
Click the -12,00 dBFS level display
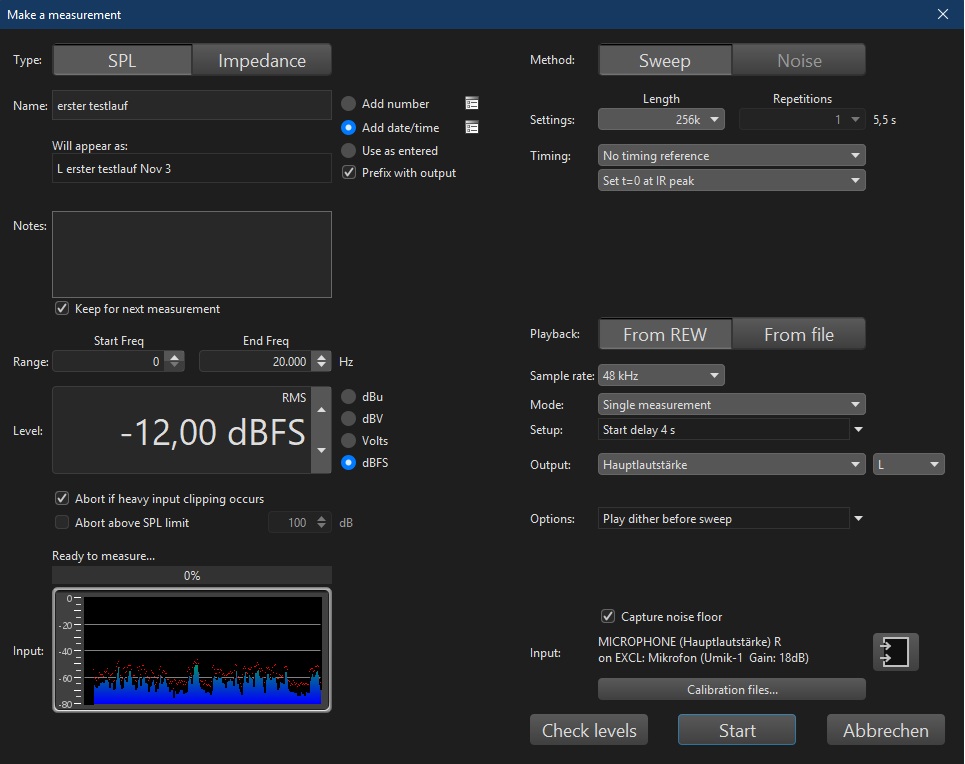point(182,430)
